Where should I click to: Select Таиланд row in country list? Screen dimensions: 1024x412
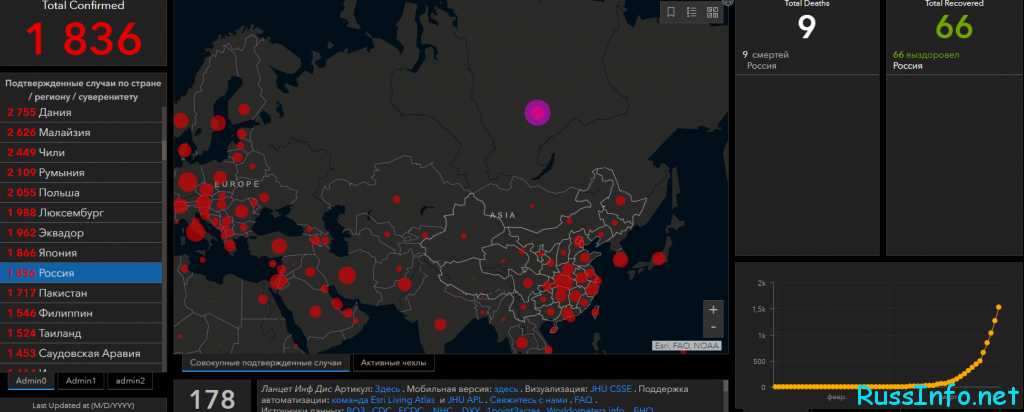click(81, 334)
